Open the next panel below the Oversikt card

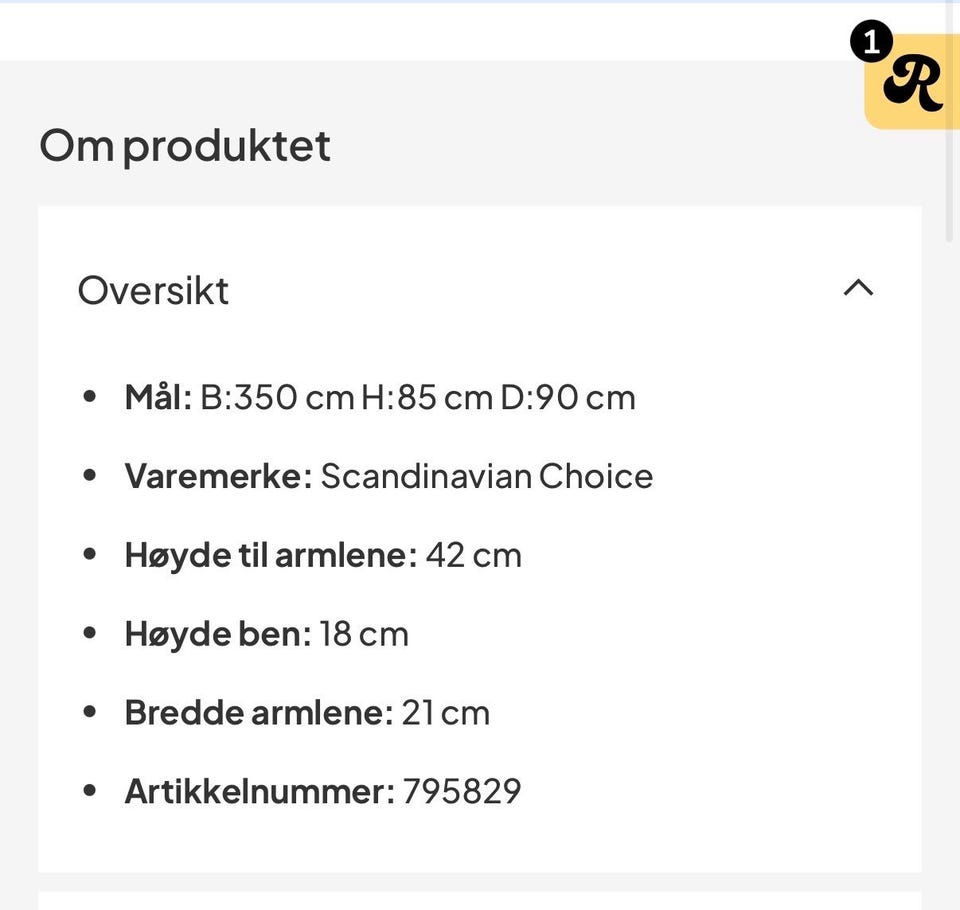pos(480,900)
